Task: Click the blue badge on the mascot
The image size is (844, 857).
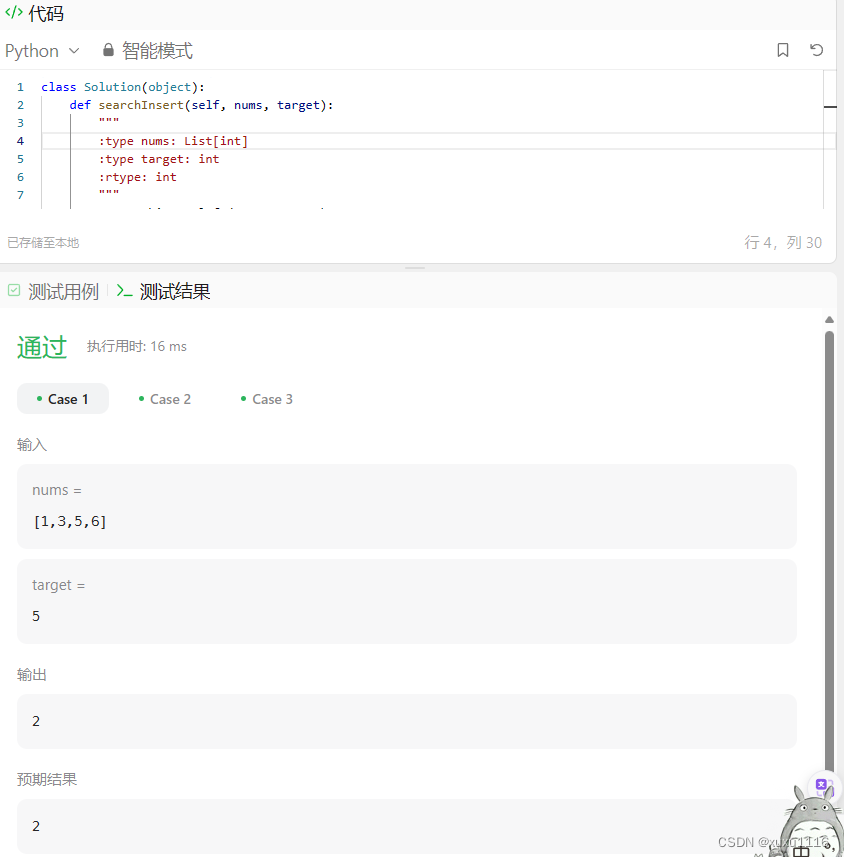Action: pyautogui.click(x=822, y=786)
